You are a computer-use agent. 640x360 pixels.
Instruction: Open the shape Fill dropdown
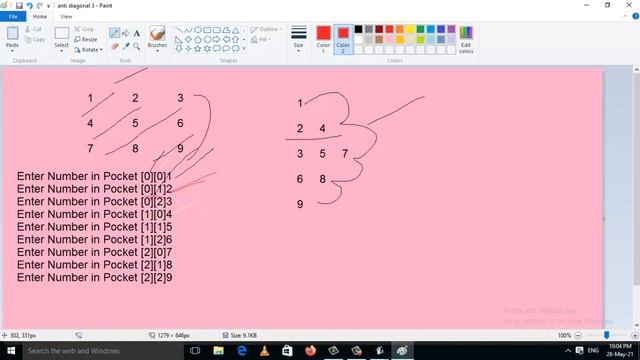coord(261,40)
